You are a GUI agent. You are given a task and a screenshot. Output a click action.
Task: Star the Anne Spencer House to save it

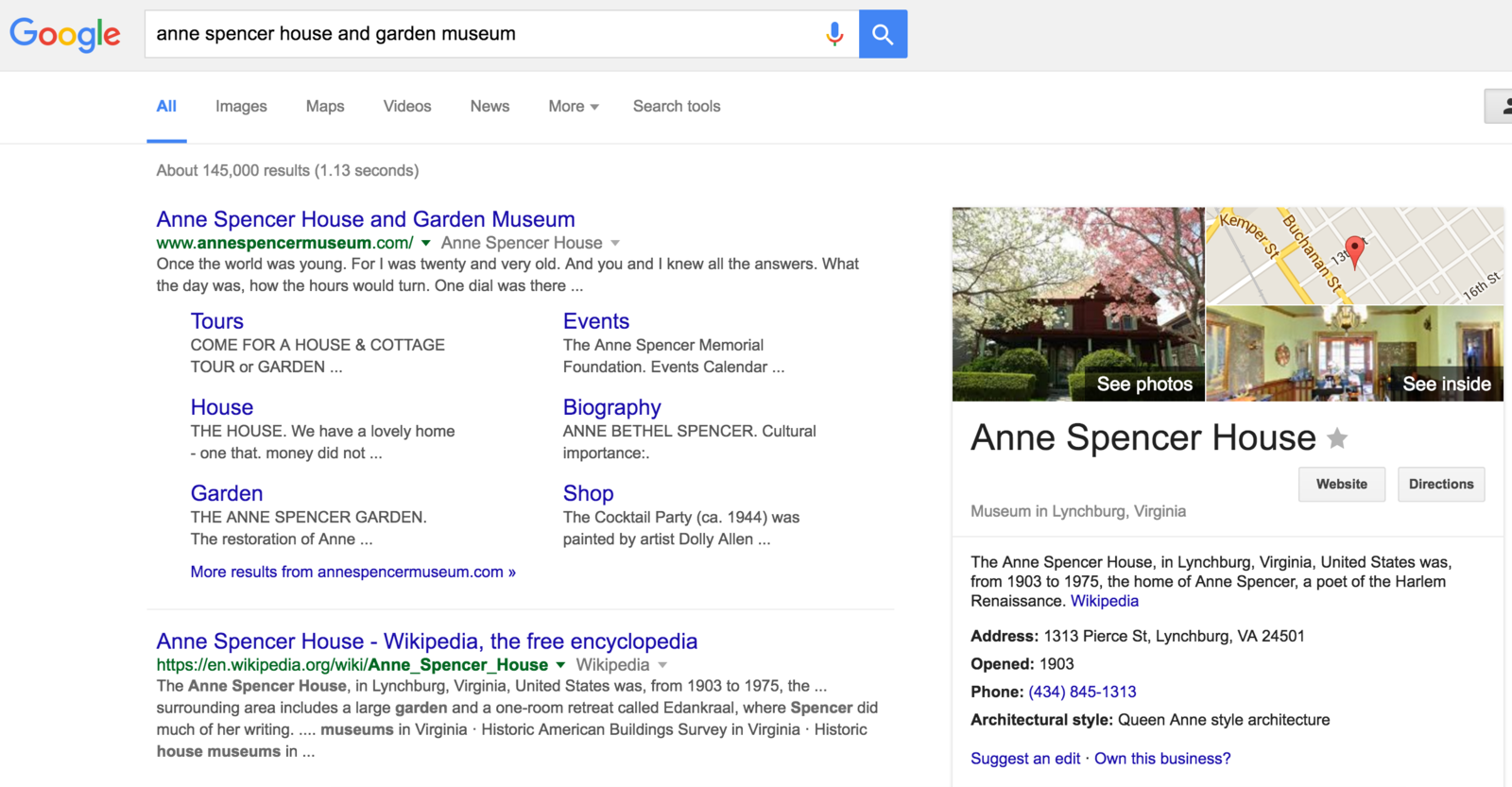[x=1337, y=438]
